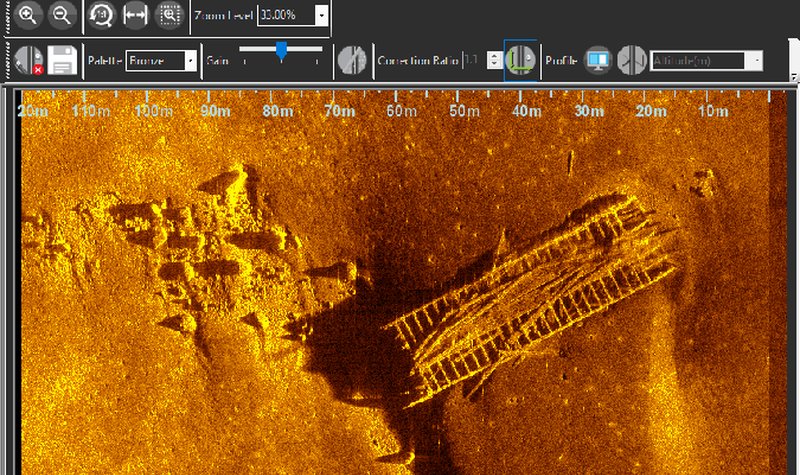The width and height of the screenshot is (800, 475).
Task: Click the zoom out magnifier icon
Action: pos(62,15)
